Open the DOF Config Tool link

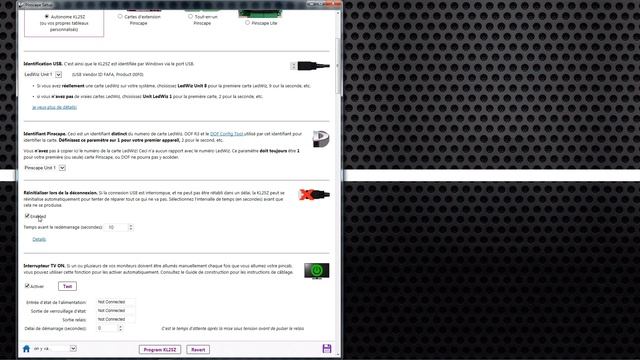[x=227, y=134]
